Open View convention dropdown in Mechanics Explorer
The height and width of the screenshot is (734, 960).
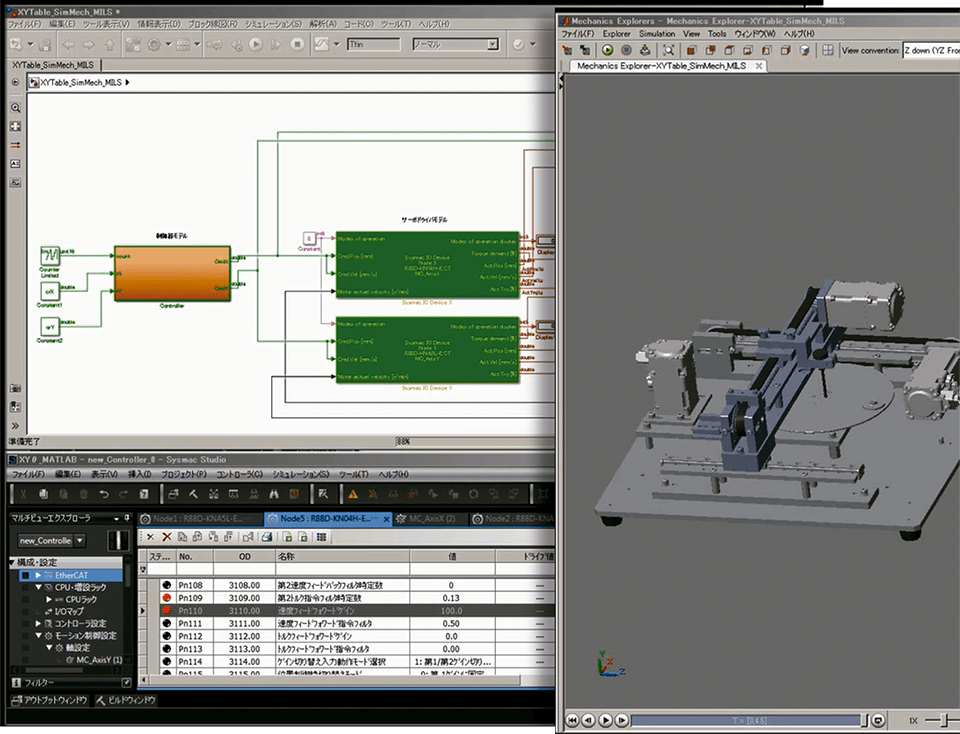931,50
